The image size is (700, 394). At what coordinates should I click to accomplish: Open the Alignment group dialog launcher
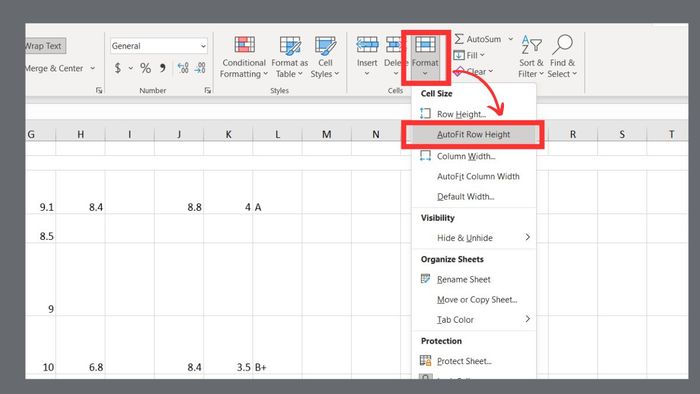[x=99, y=91]
